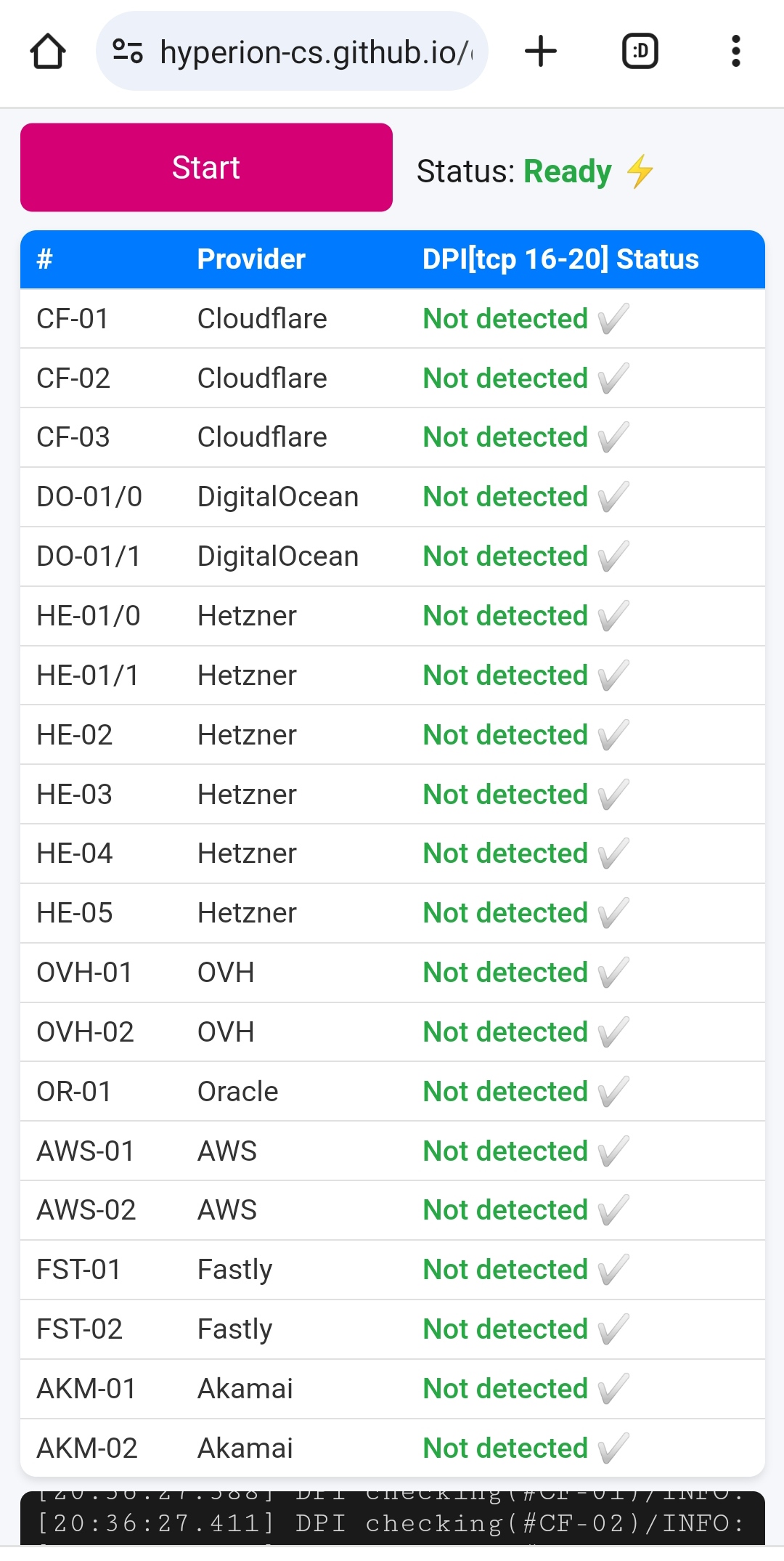Select the FST-01 row ID
784x1561 pixels.
[x=79, y=1270]
